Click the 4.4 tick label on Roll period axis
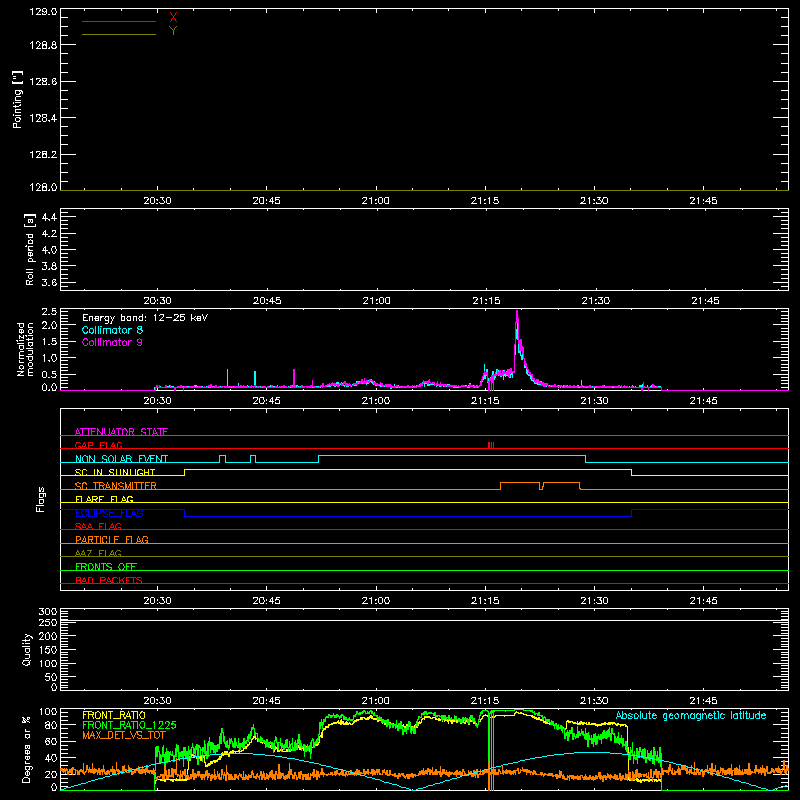Viewport: 800px width, 800px height. click(49, 217)
